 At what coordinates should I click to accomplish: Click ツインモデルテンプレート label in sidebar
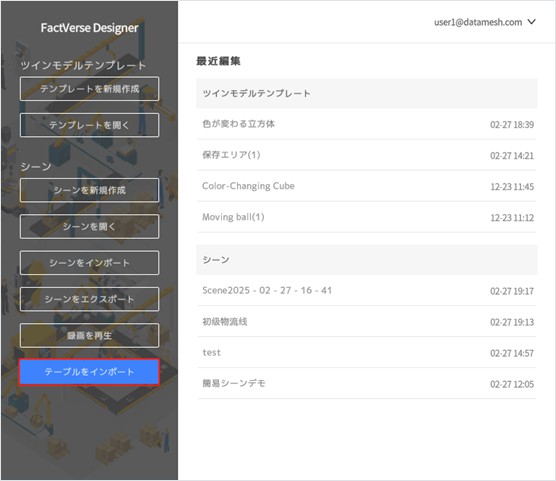point(83,65)
